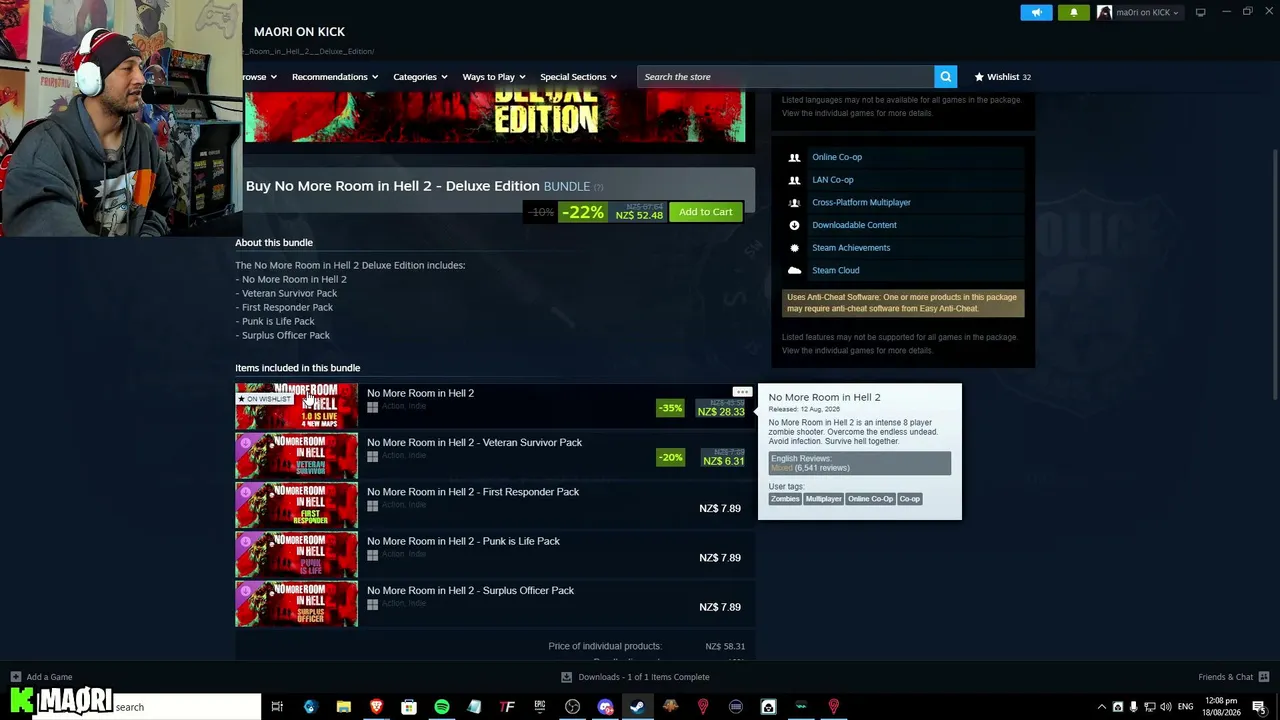Open the First Responder Pack thumbnail

(x=296, y=505)
